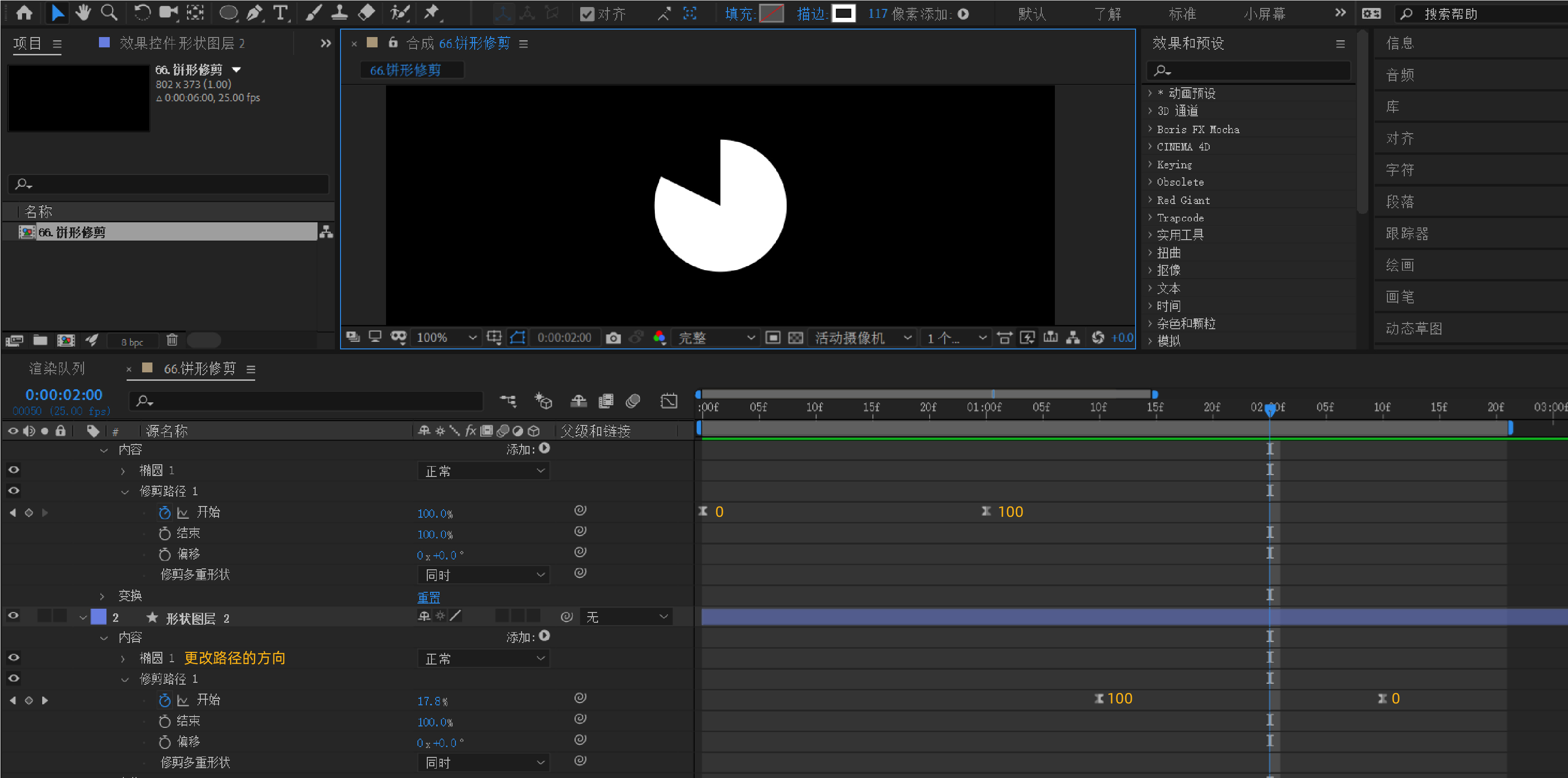Select the Rotation tool
The width and height of the screenshot is (1568, 778).
[x=143, y=13]
